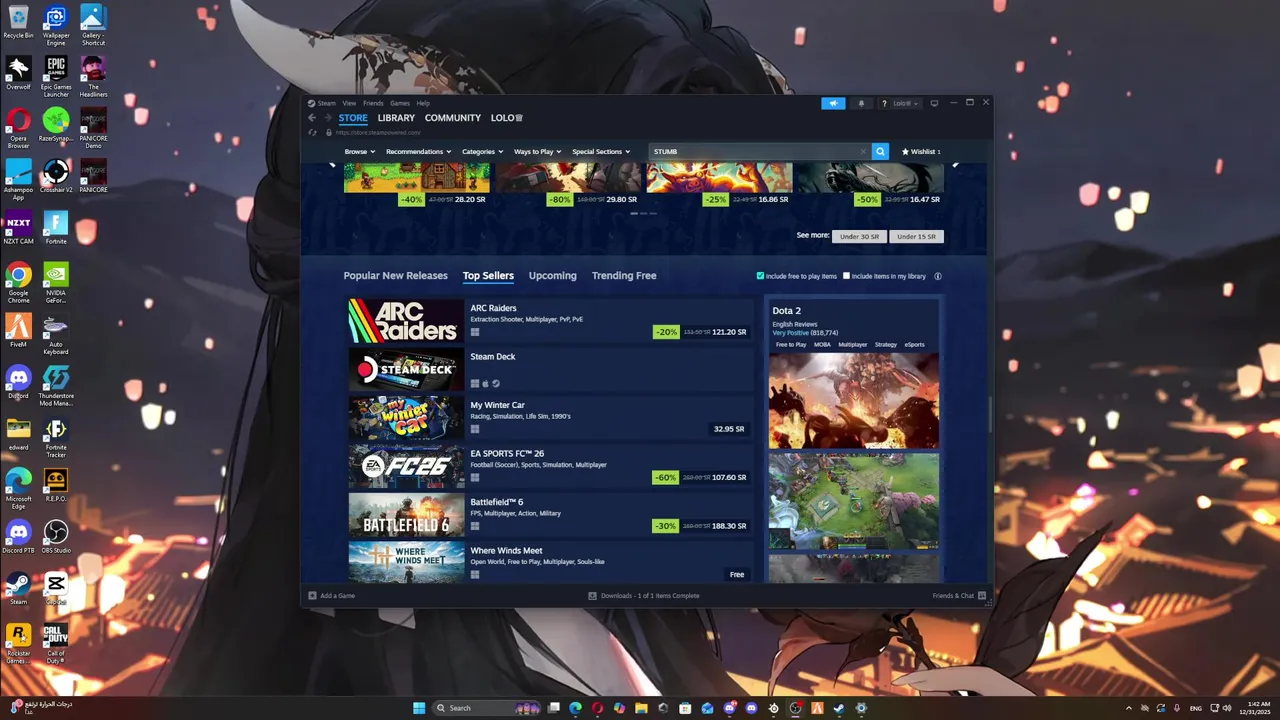Click the next arrow of specials carousel
The height and width of the screenshot is (720, 1280).
956,165
